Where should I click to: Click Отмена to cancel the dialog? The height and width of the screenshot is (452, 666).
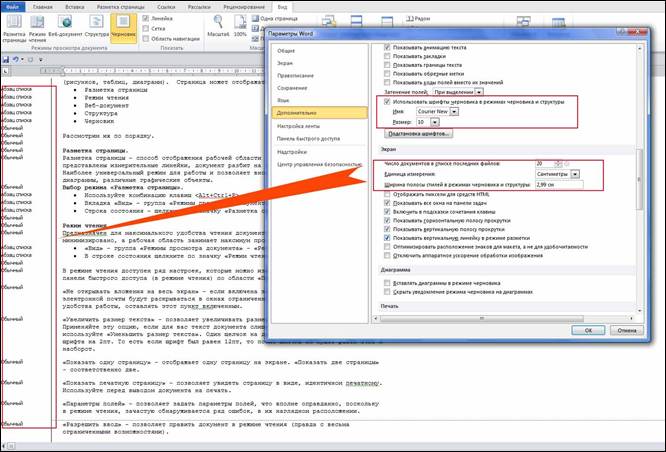[627, 330]
